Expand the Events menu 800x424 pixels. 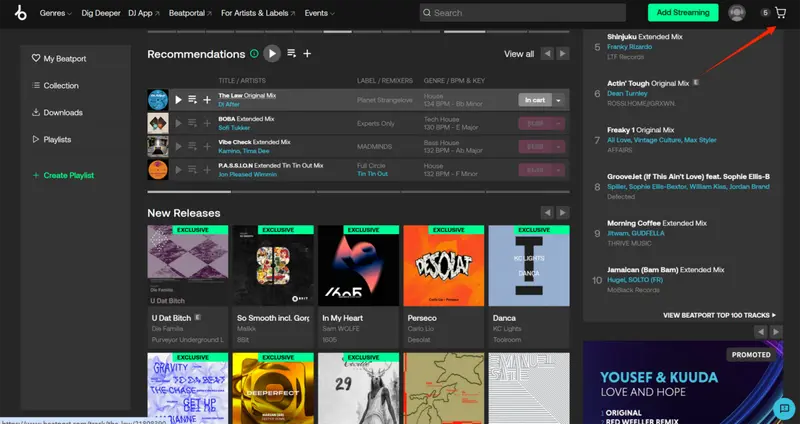tap(319, 13)
